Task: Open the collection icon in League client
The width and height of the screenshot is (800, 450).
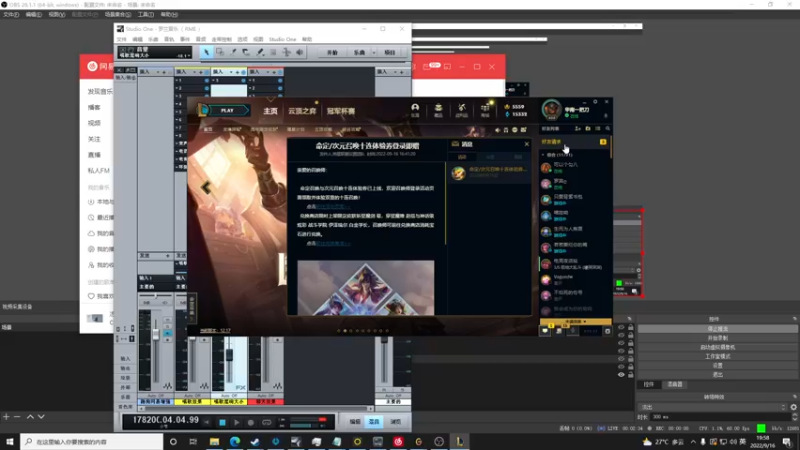Action: tap(438, 109)
